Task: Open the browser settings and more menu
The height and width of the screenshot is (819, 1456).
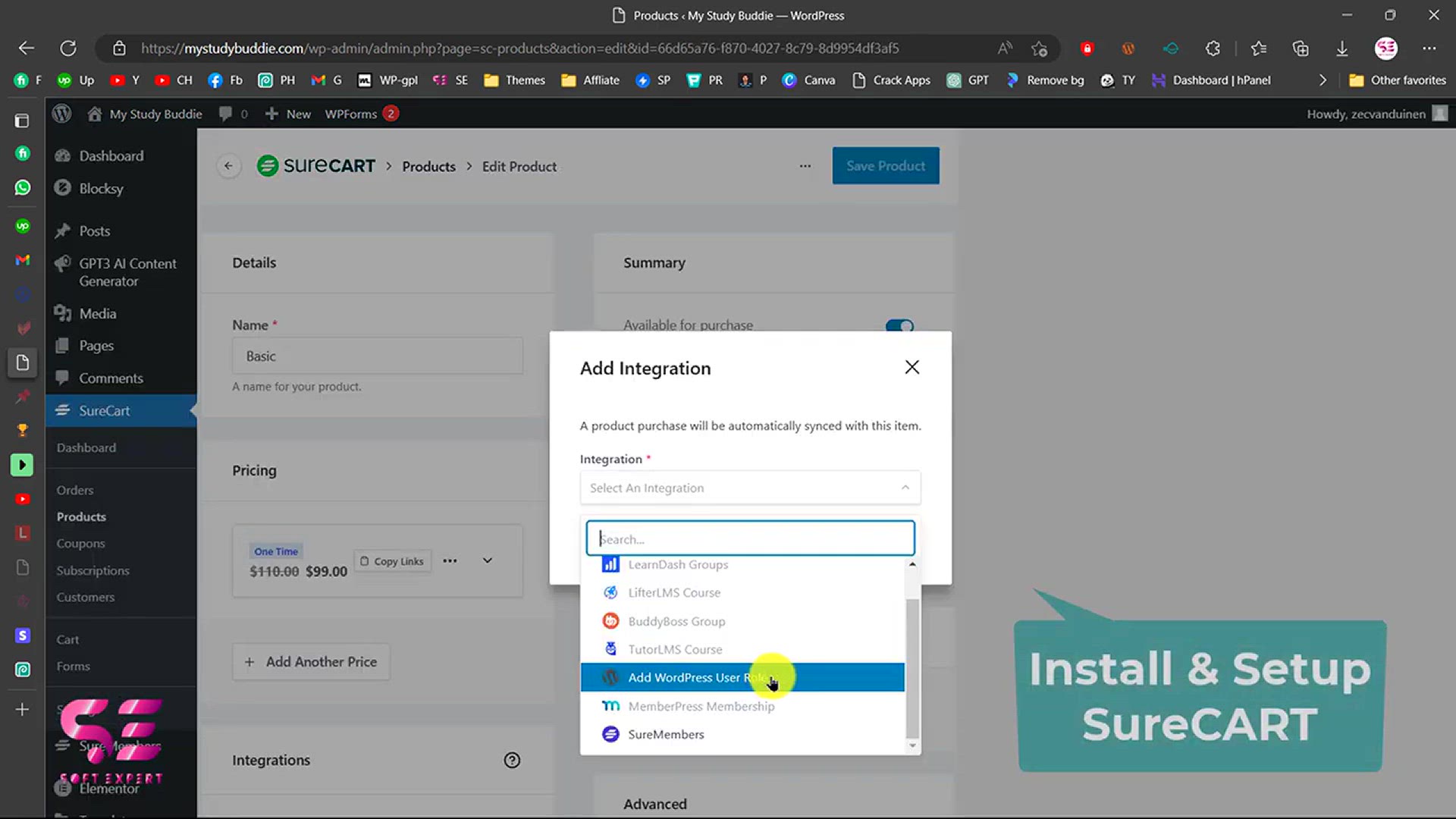Action: coord(1429,49)
